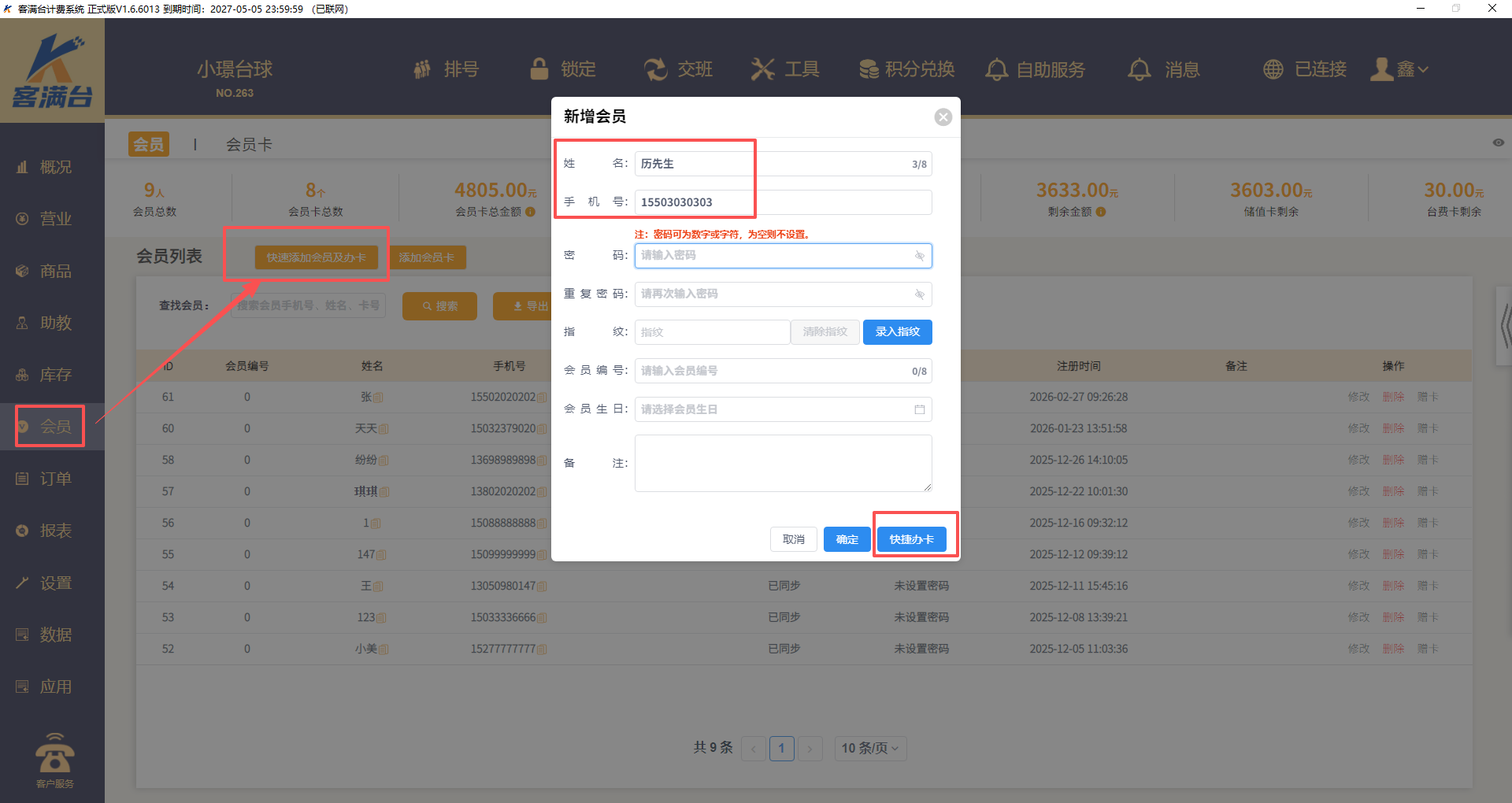Image resolution: width=1512 pixels, height=803 pixels.
Task: Click the 会员编号 input field
Action: coord(772,371)
